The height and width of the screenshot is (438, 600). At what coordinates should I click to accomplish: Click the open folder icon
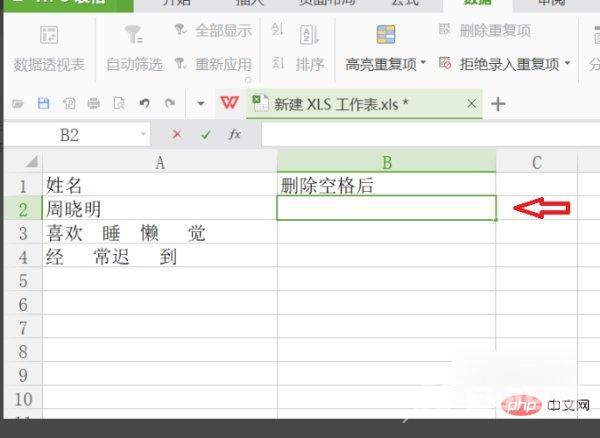(18, 103)
